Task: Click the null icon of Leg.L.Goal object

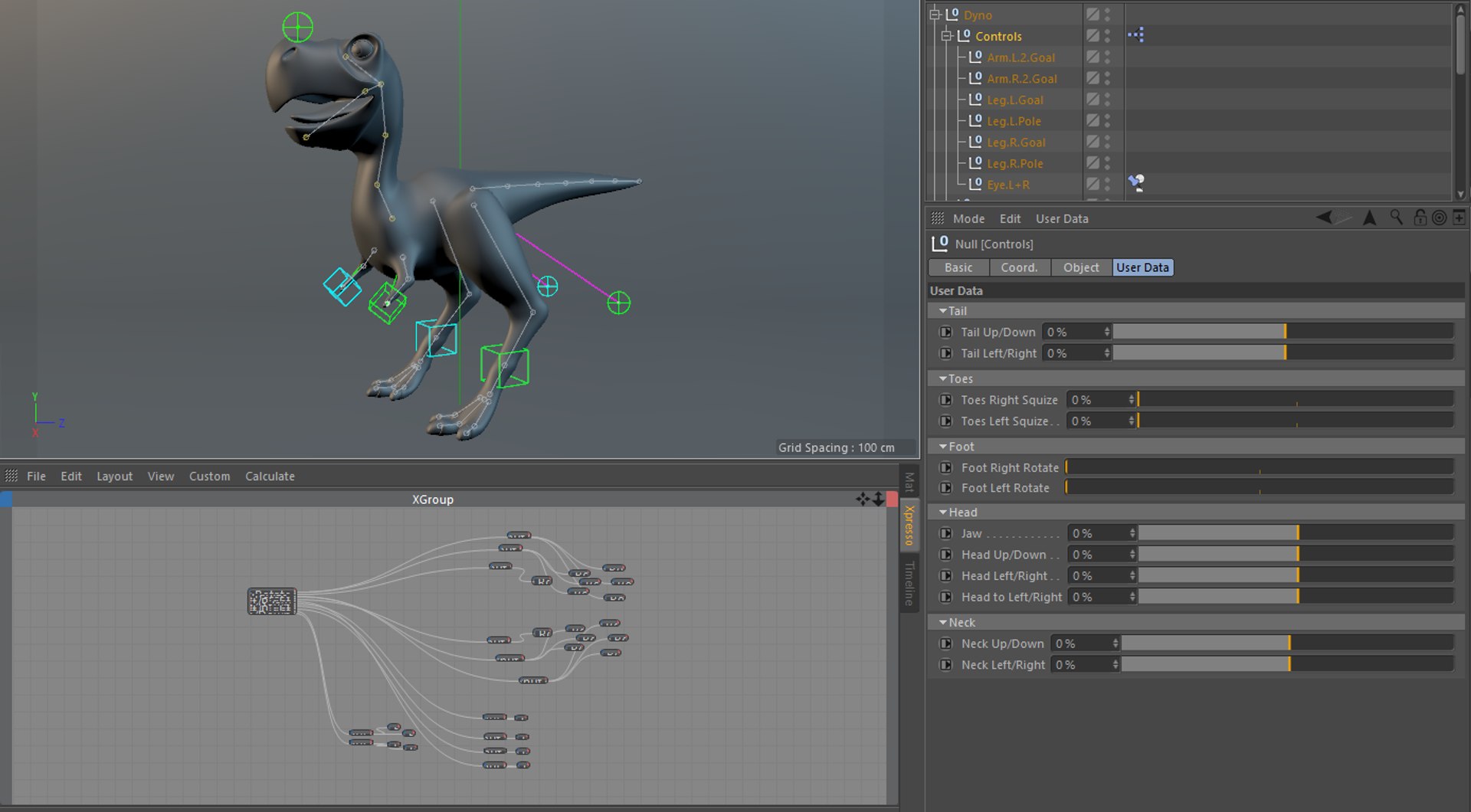Action: tap(975, 100)
